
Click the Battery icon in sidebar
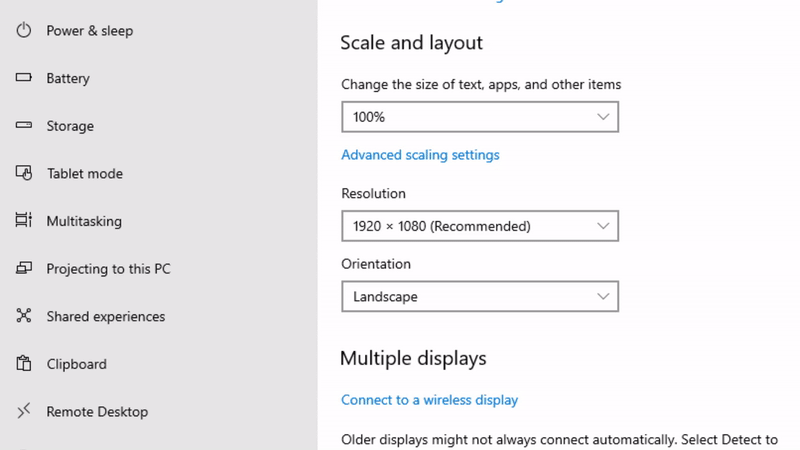(x=25, y=78)
